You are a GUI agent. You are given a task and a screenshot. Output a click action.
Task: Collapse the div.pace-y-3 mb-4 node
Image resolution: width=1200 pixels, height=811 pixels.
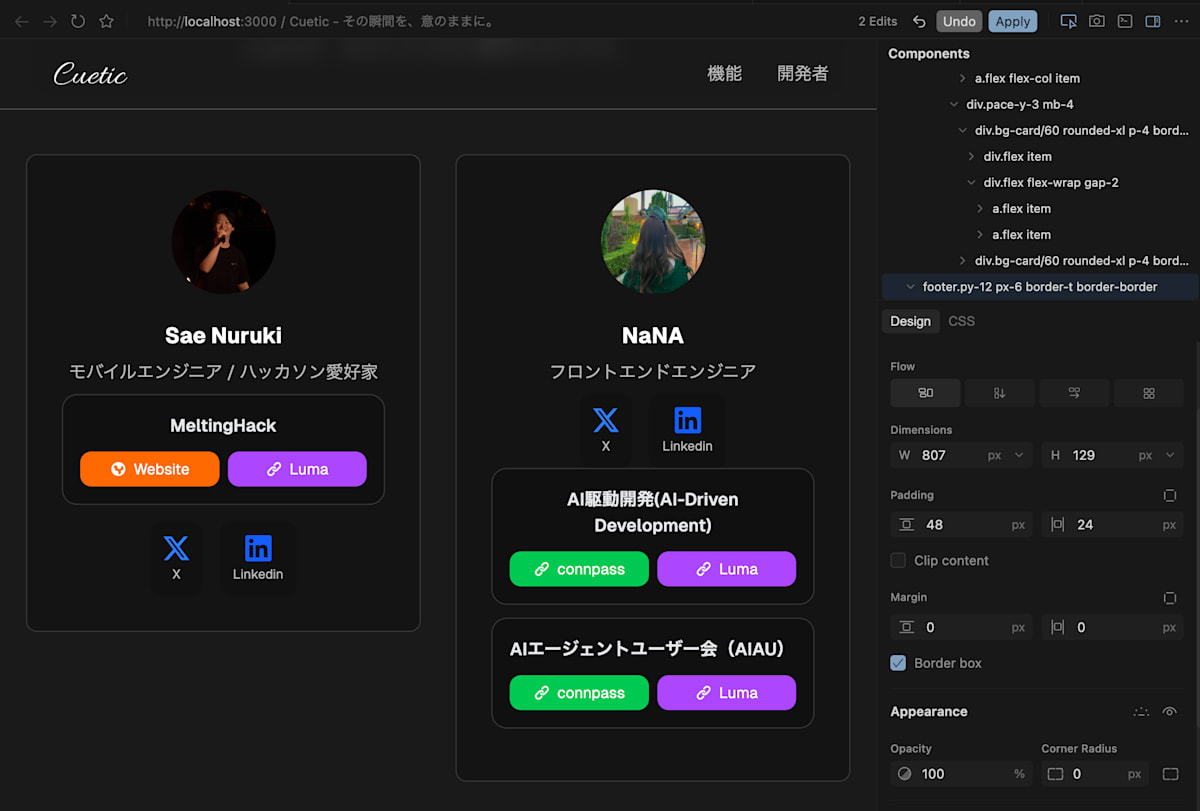point(954,104)
